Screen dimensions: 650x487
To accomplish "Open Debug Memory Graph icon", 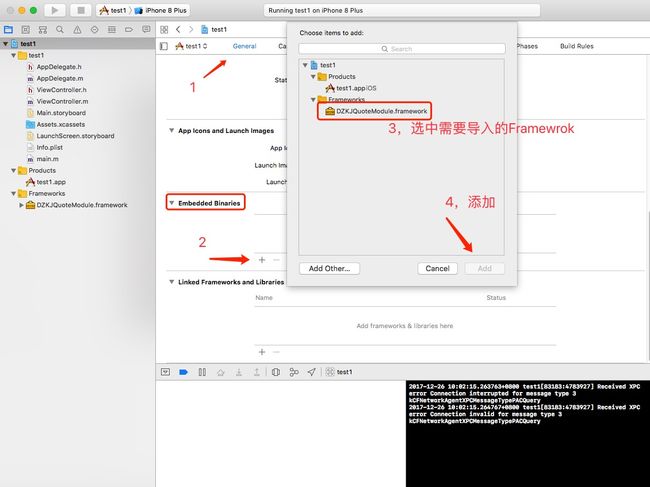I will point(294,372).
